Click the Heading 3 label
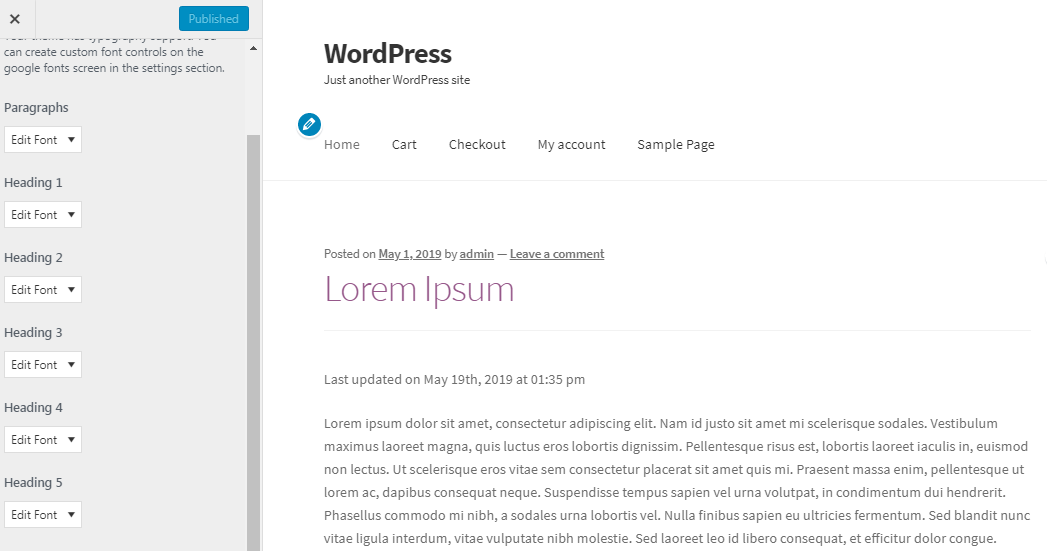The image size is (1047, 551). click(x=33, y=333)
